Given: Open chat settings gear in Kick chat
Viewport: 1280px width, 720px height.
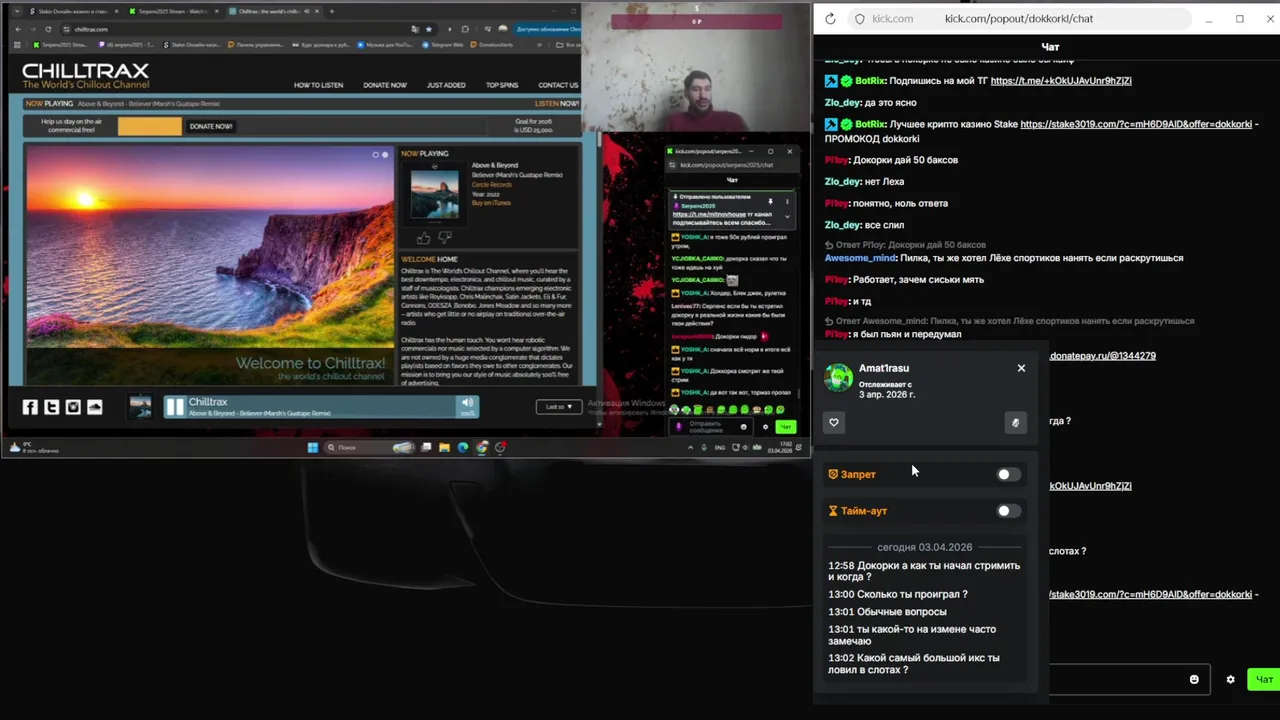Looking at the screenshot, I should [x=1230, y=679].
